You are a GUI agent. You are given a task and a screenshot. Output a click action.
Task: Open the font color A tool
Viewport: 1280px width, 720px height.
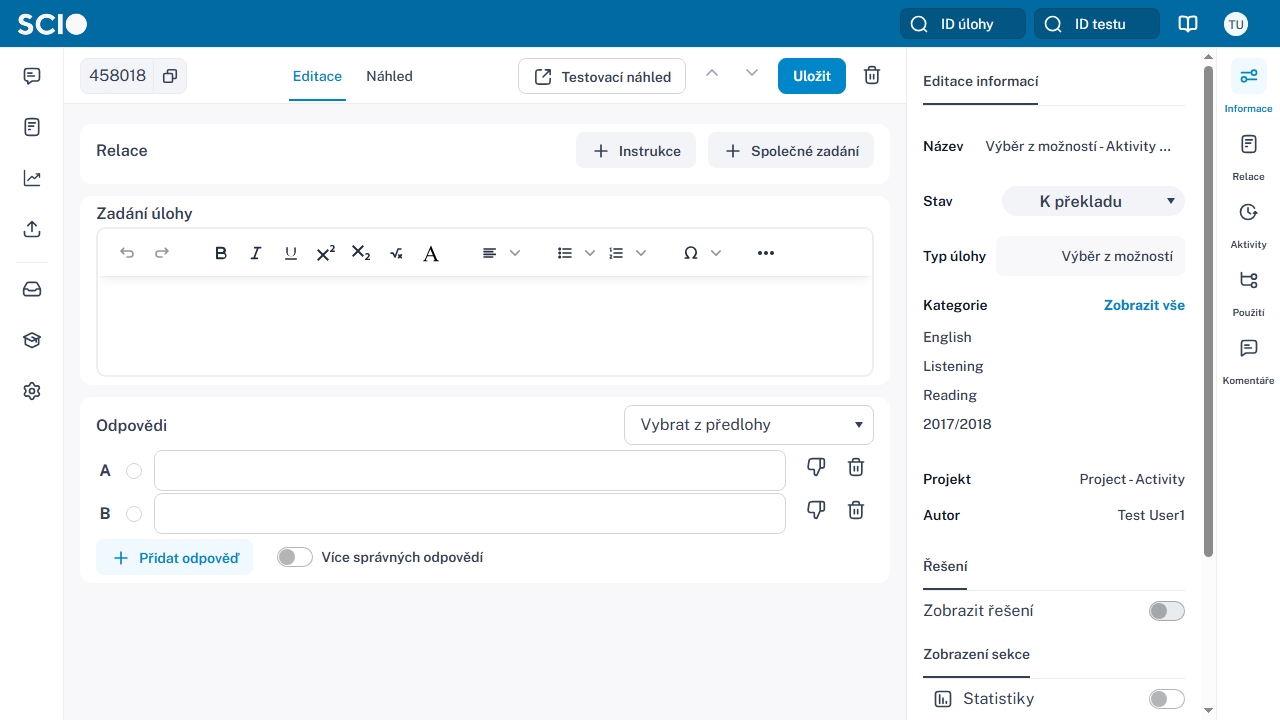pyautogui.click(x=431, y=253)
